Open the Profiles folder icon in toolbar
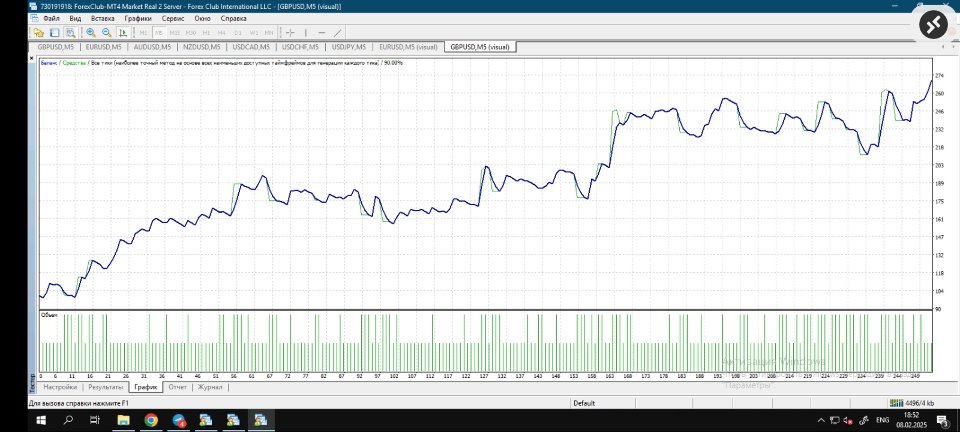This screenshot has width=960, height=432. [x=39, y=32]
